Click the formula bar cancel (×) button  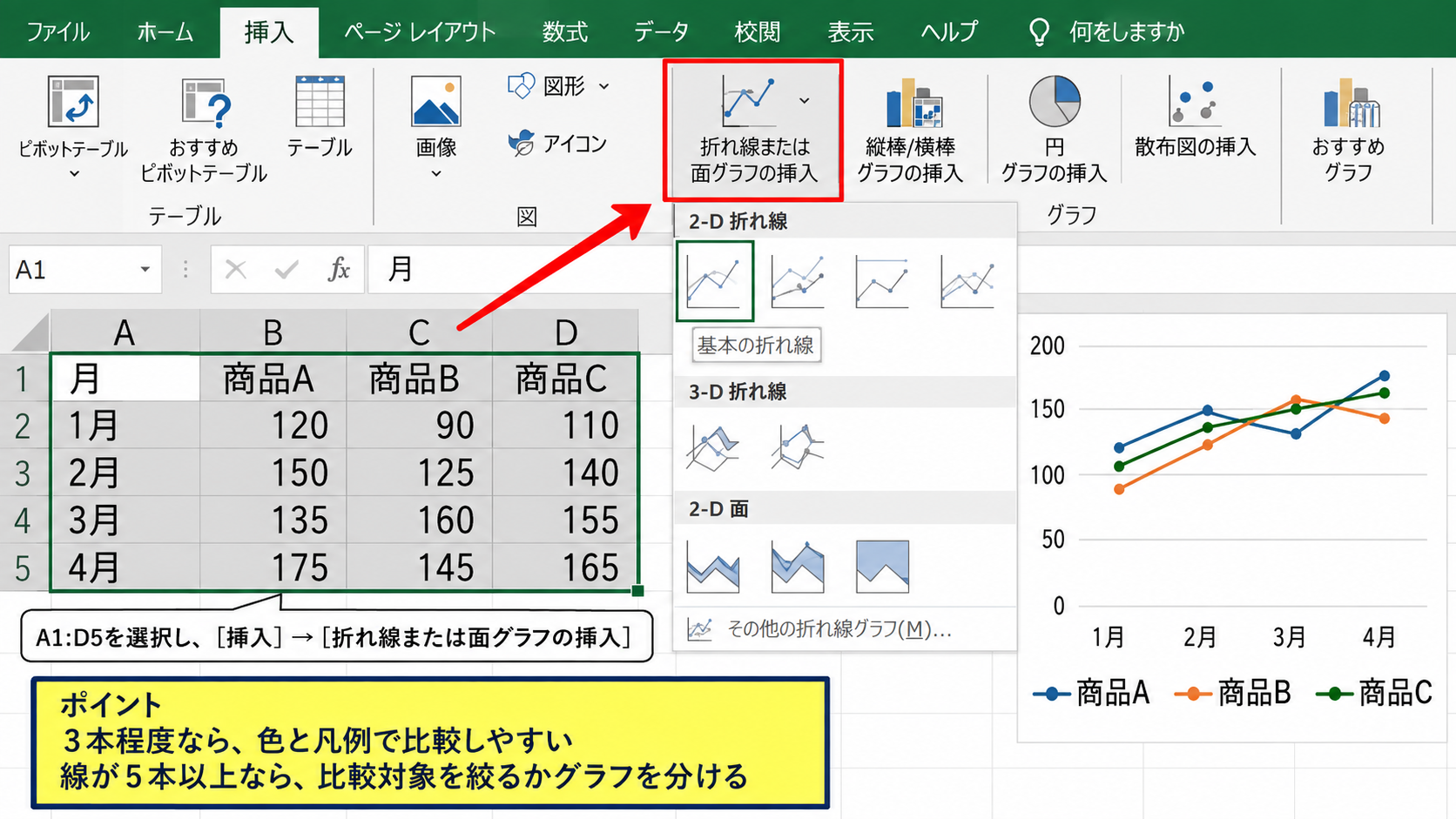point(235,270)
